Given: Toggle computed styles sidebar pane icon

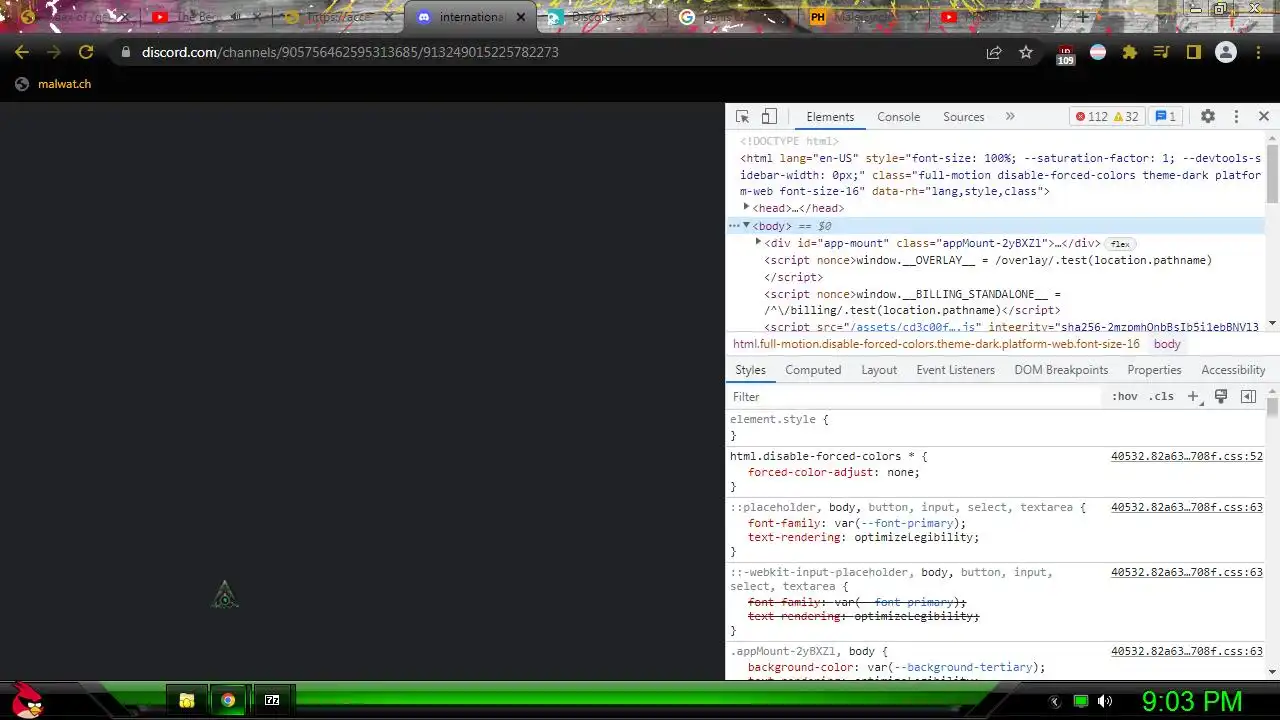Looking at the screenshot, I should coord(1248,397).
